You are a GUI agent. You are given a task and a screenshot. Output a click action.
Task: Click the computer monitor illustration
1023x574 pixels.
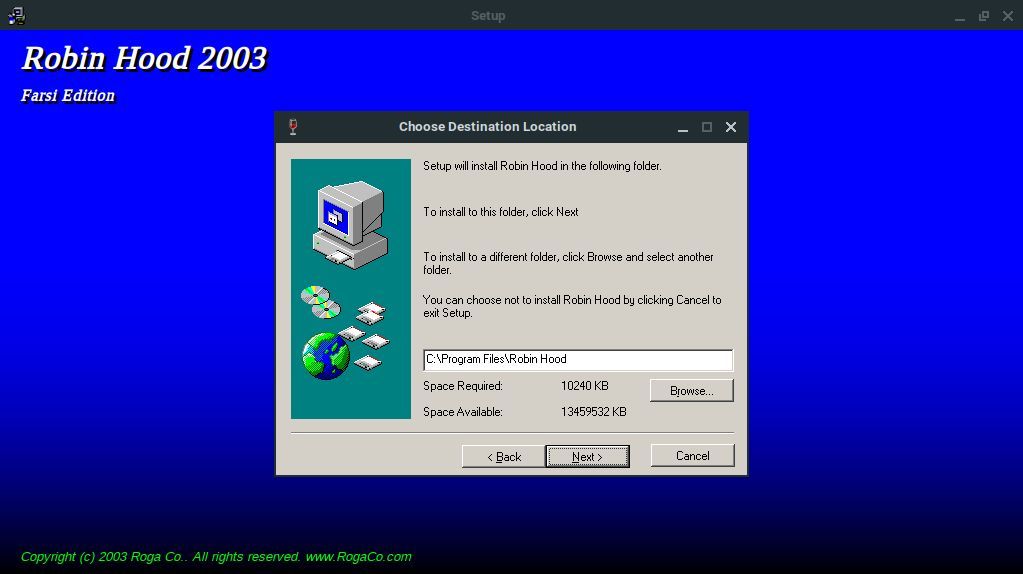coord(347,222)
